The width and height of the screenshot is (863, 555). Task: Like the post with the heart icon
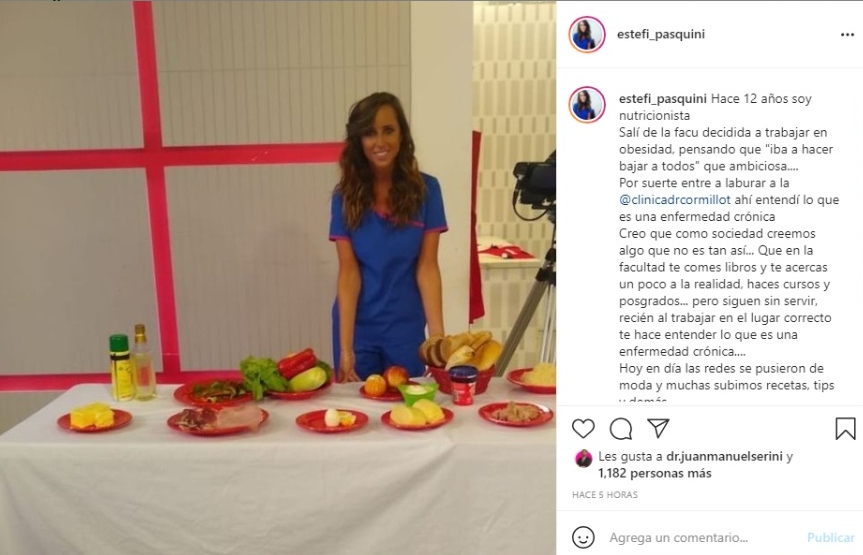tap(583, 428)
